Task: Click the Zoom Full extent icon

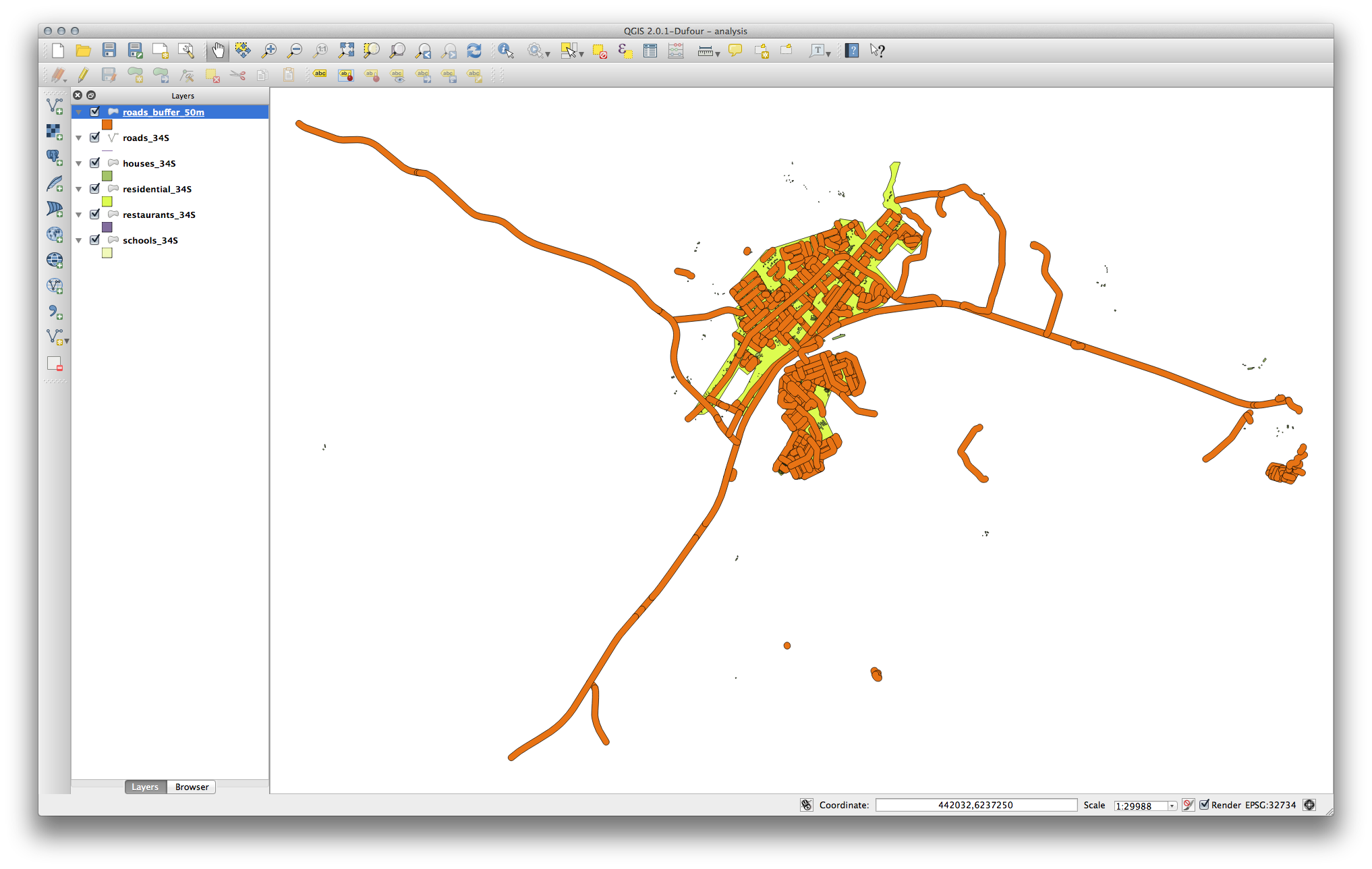Action: point(346,51)
